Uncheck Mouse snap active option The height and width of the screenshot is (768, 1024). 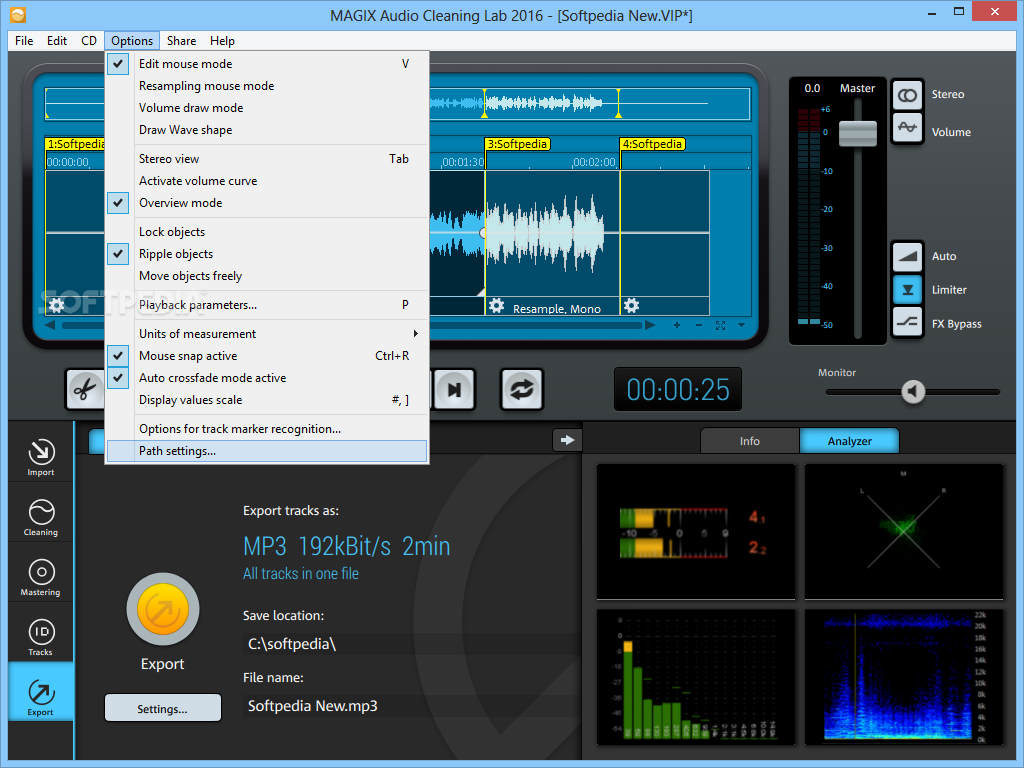[x=267, y=356]
